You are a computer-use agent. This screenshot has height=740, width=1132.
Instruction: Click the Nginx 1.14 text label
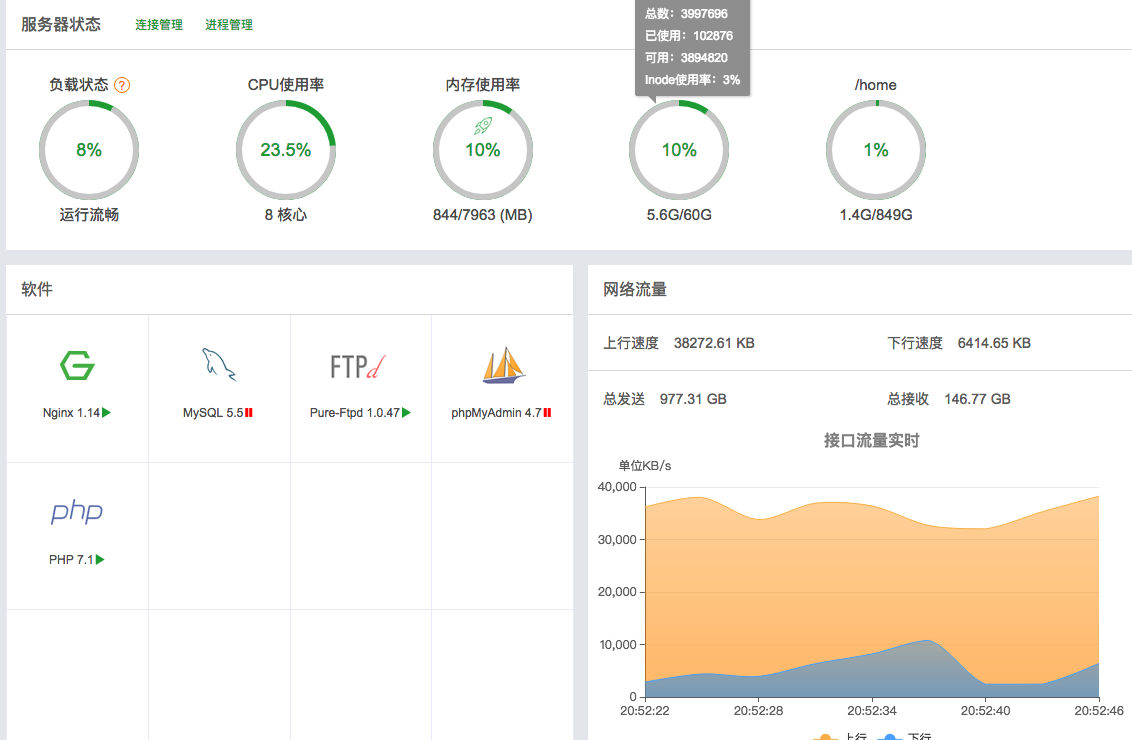(71, 413)
